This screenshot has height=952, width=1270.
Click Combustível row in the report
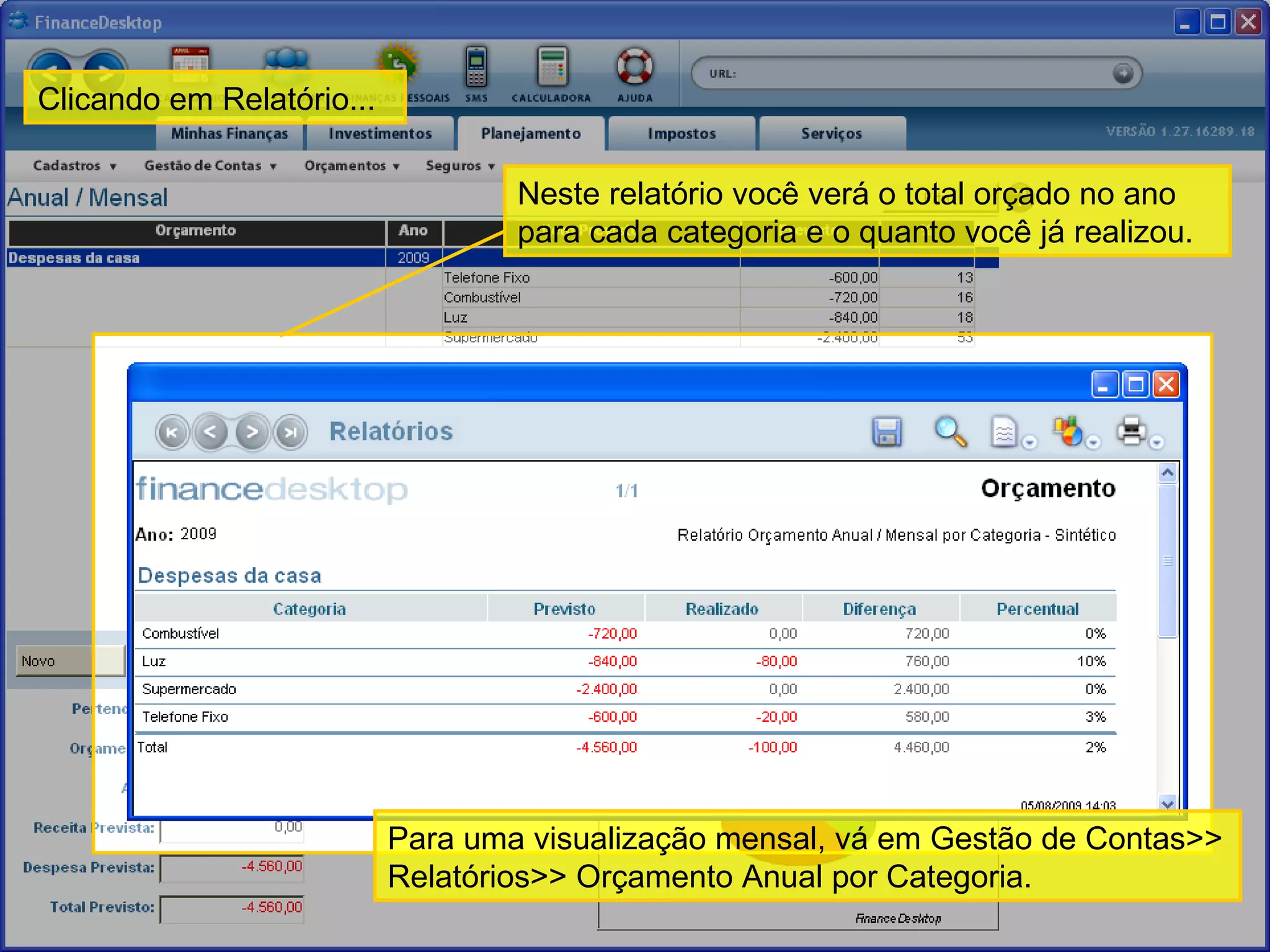pos(625,634)
